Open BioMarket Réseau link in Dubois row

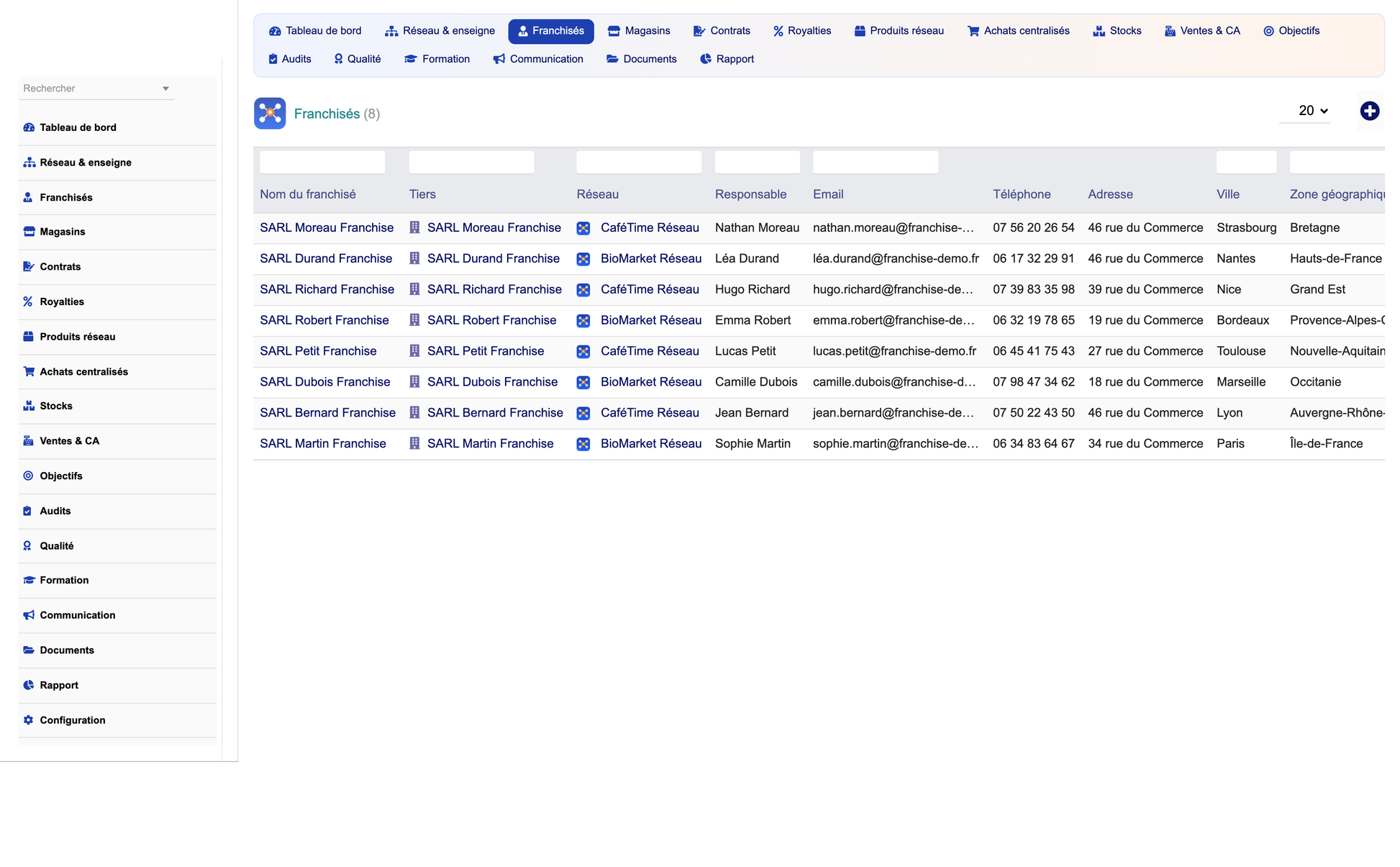[651, 382]
